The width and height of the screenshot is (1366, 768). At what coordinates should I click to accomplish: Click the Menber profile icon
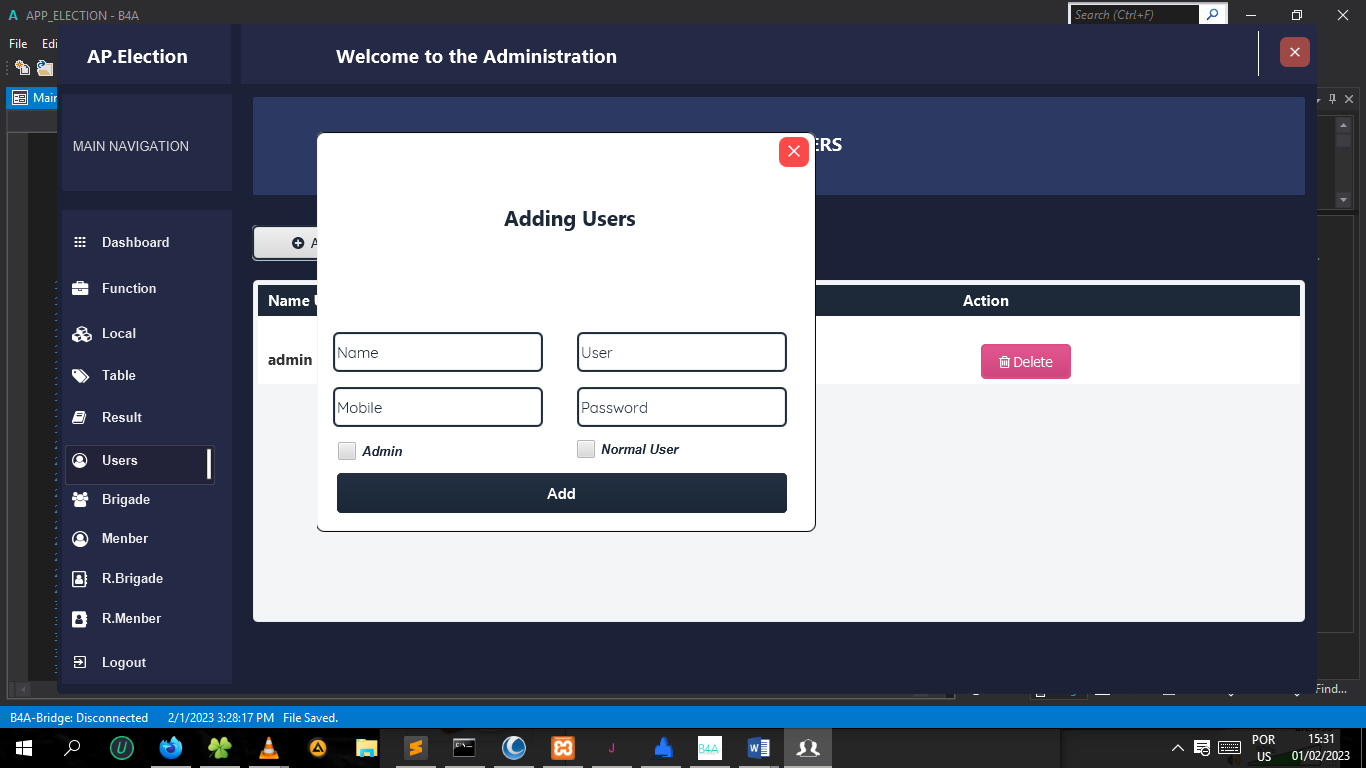[81, 538]
